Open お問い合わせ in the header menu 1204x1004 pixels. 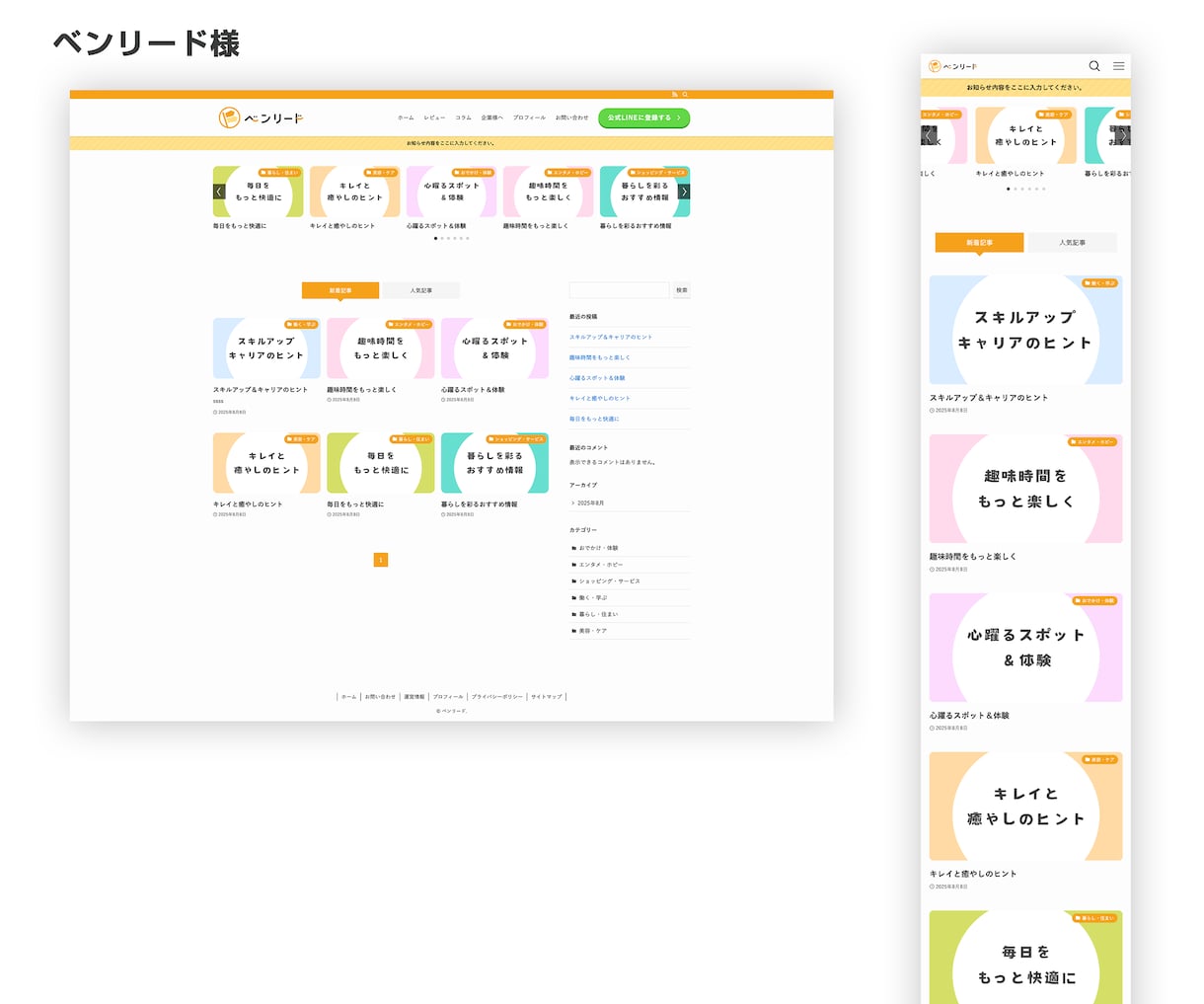click(x=571, y=117)
